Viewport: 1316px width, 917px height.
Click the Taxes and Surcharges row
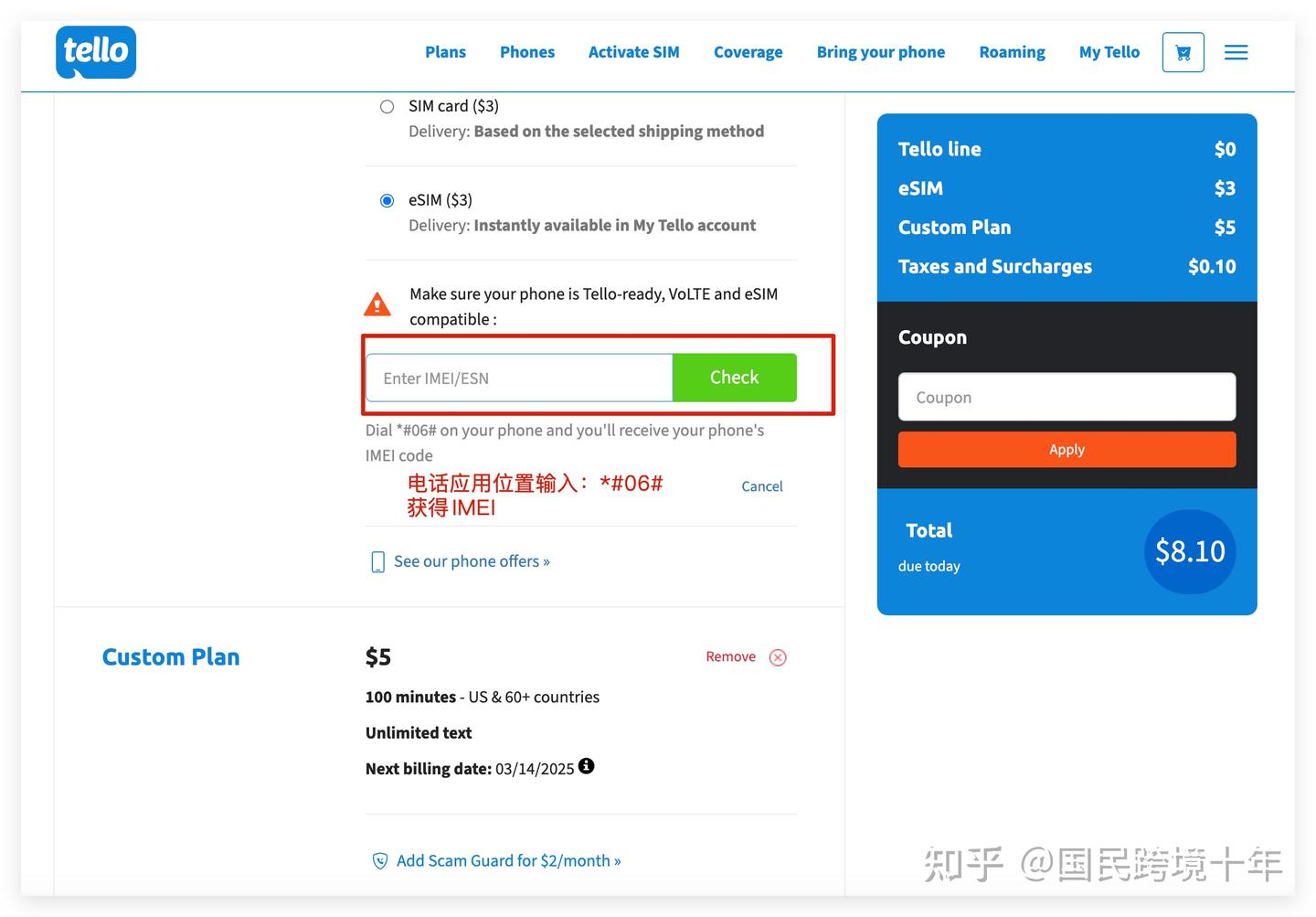pyautogui.click(x=1067, y=267)
